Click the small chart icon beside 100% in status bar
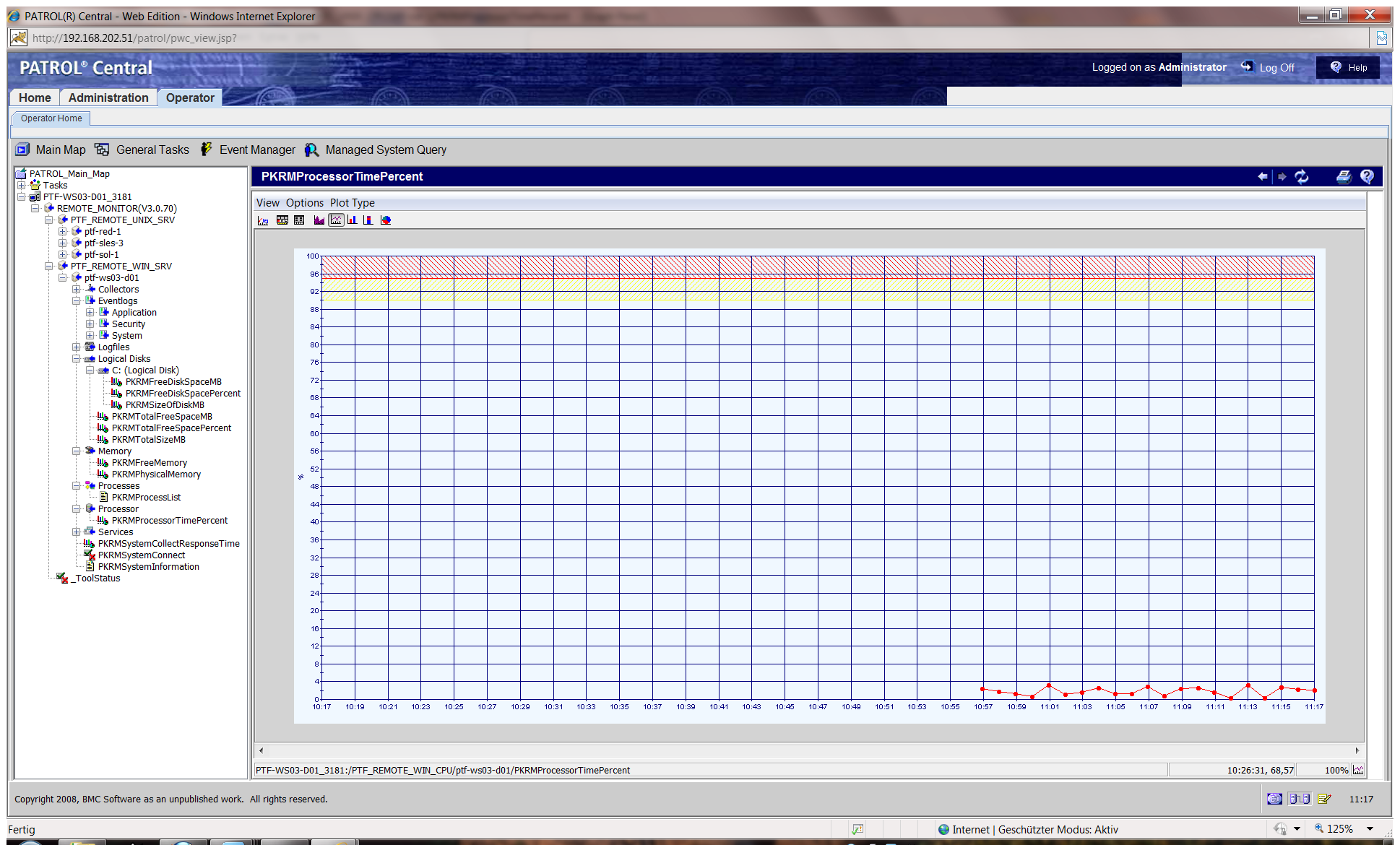The image size is (1400, 845). tap(1358, 770)
